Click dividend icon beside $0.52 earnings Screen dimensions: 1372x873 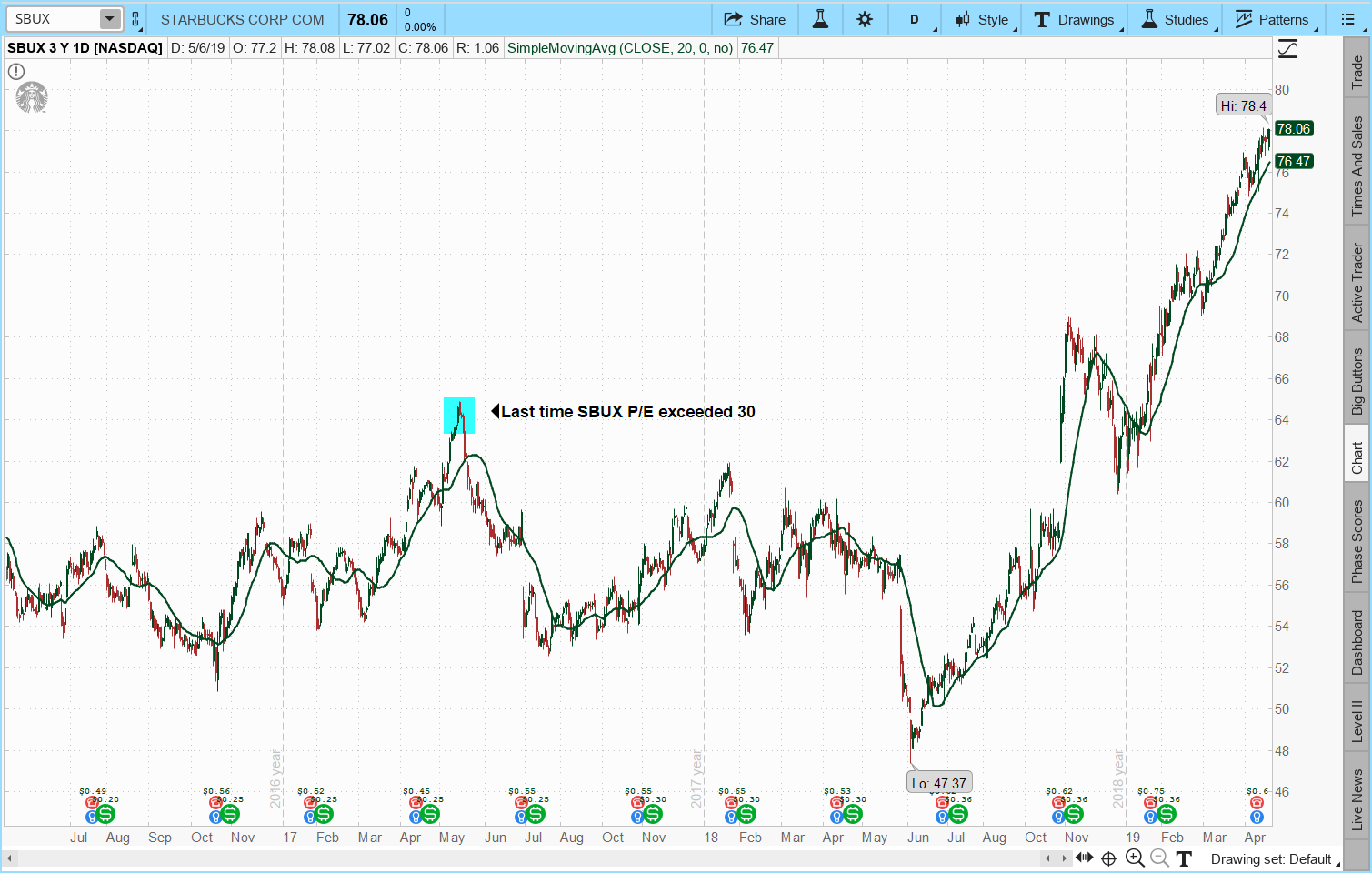[x=324, y=814]
